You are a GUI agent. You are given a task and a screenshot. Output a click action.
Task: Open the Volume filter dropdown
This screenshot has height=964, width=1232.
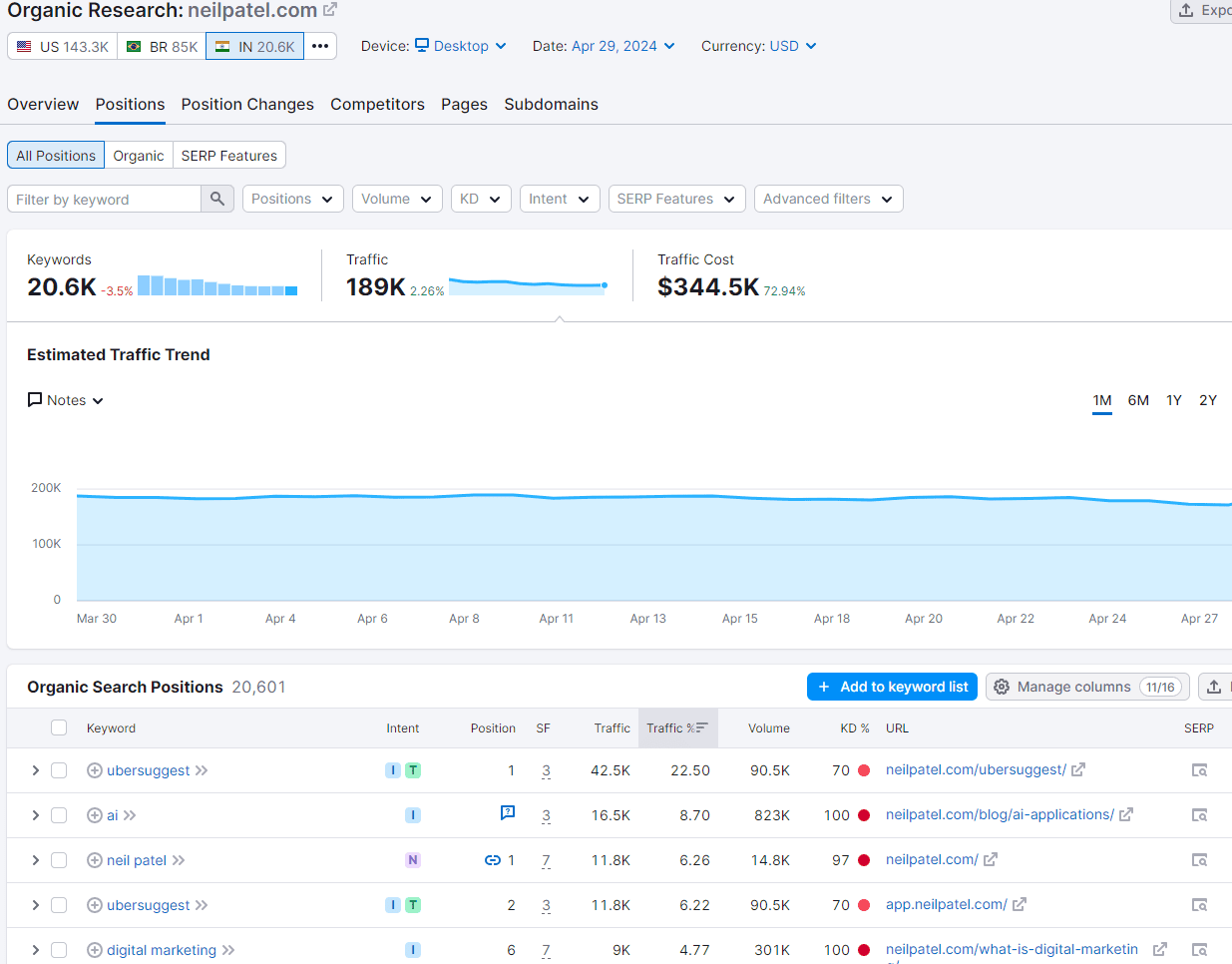click(397, 199)
